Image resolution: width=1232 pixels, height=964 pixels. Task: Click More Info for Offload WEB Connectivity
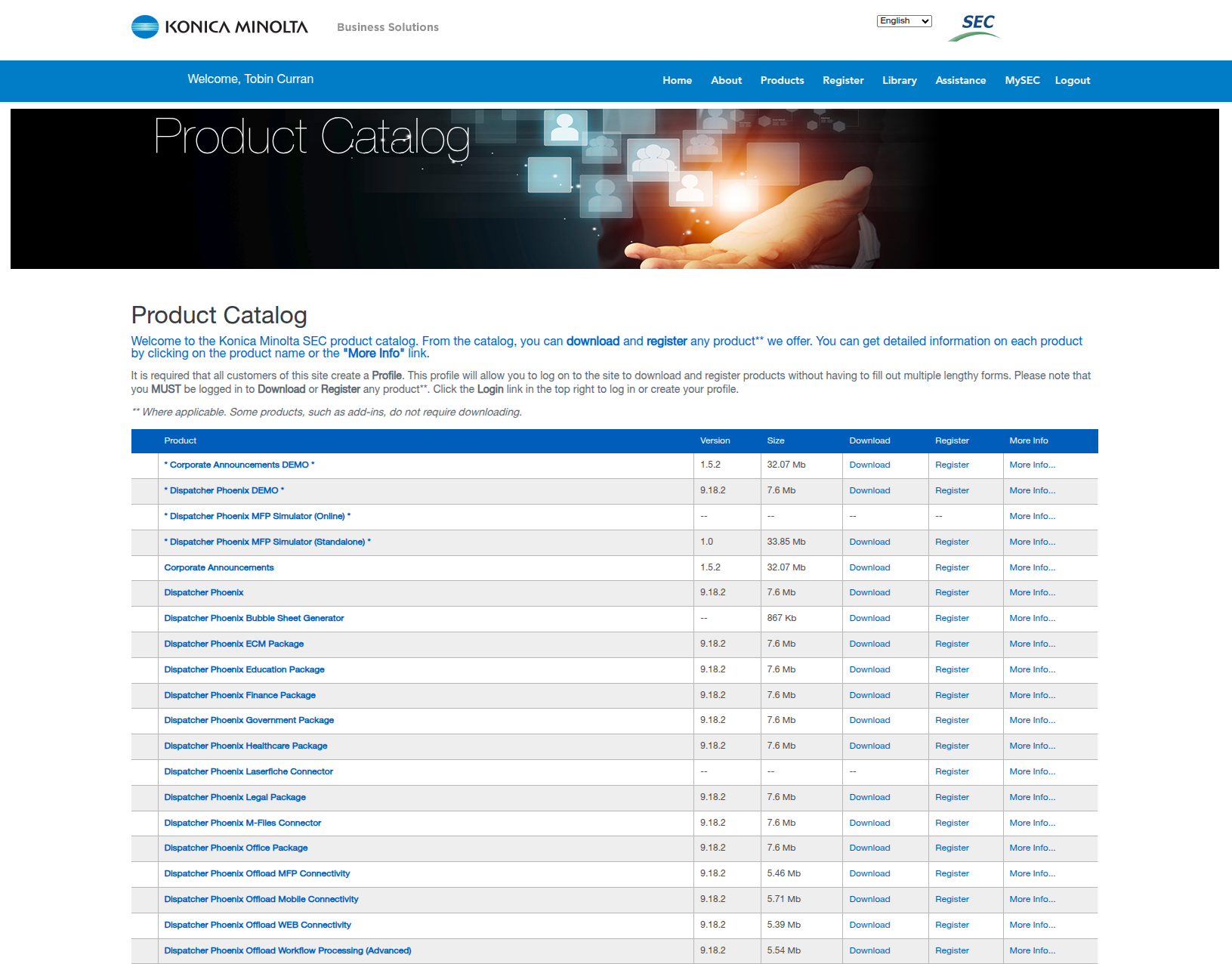point(1032,925)
